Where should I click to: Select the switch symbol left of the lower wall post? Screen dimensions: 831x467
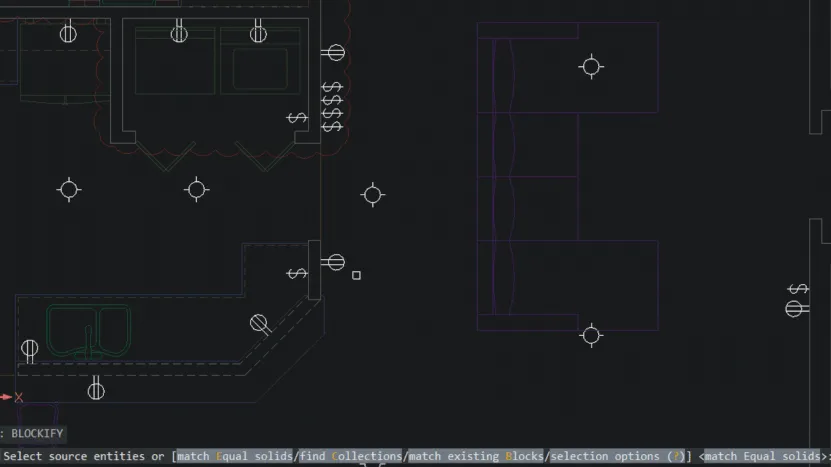pos(297,274)
